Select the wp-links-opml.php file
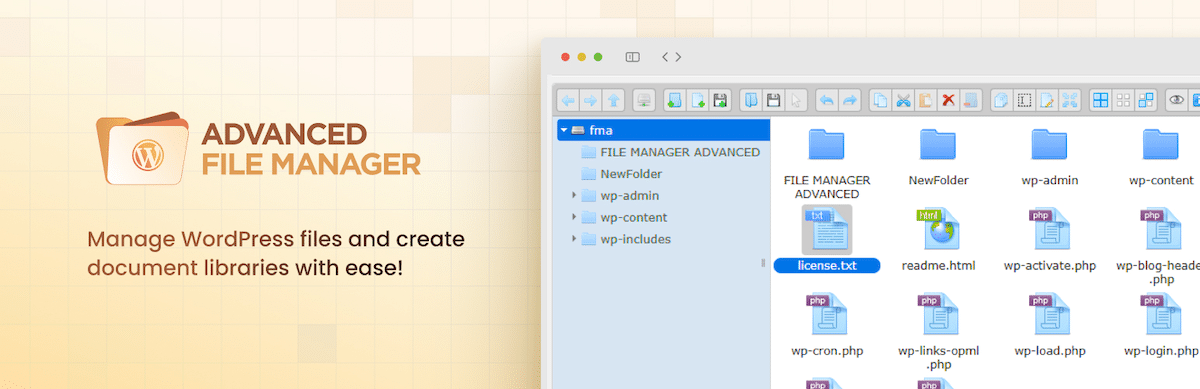Screen dimensions: 1200x389 click(x=938, y=331)
